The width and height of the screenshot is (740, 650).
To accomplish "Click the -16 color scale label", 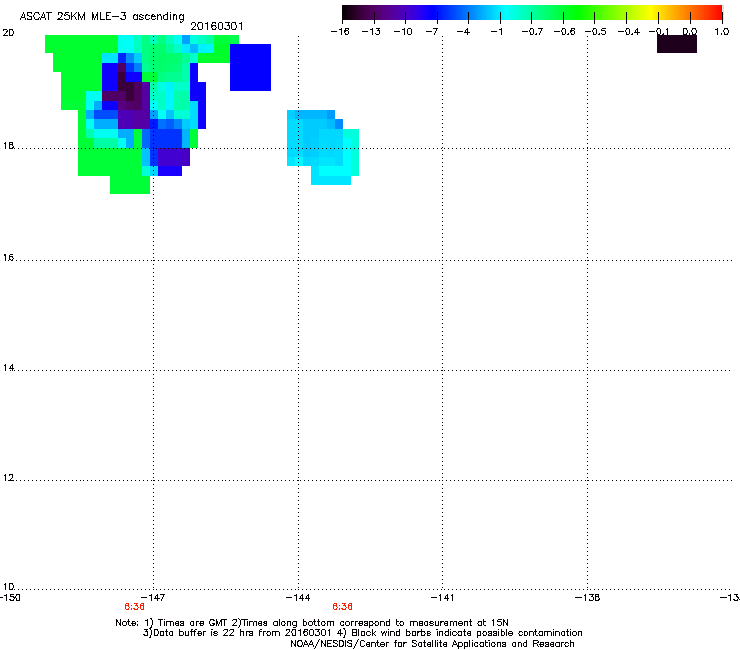I will [x=340, y=32].
